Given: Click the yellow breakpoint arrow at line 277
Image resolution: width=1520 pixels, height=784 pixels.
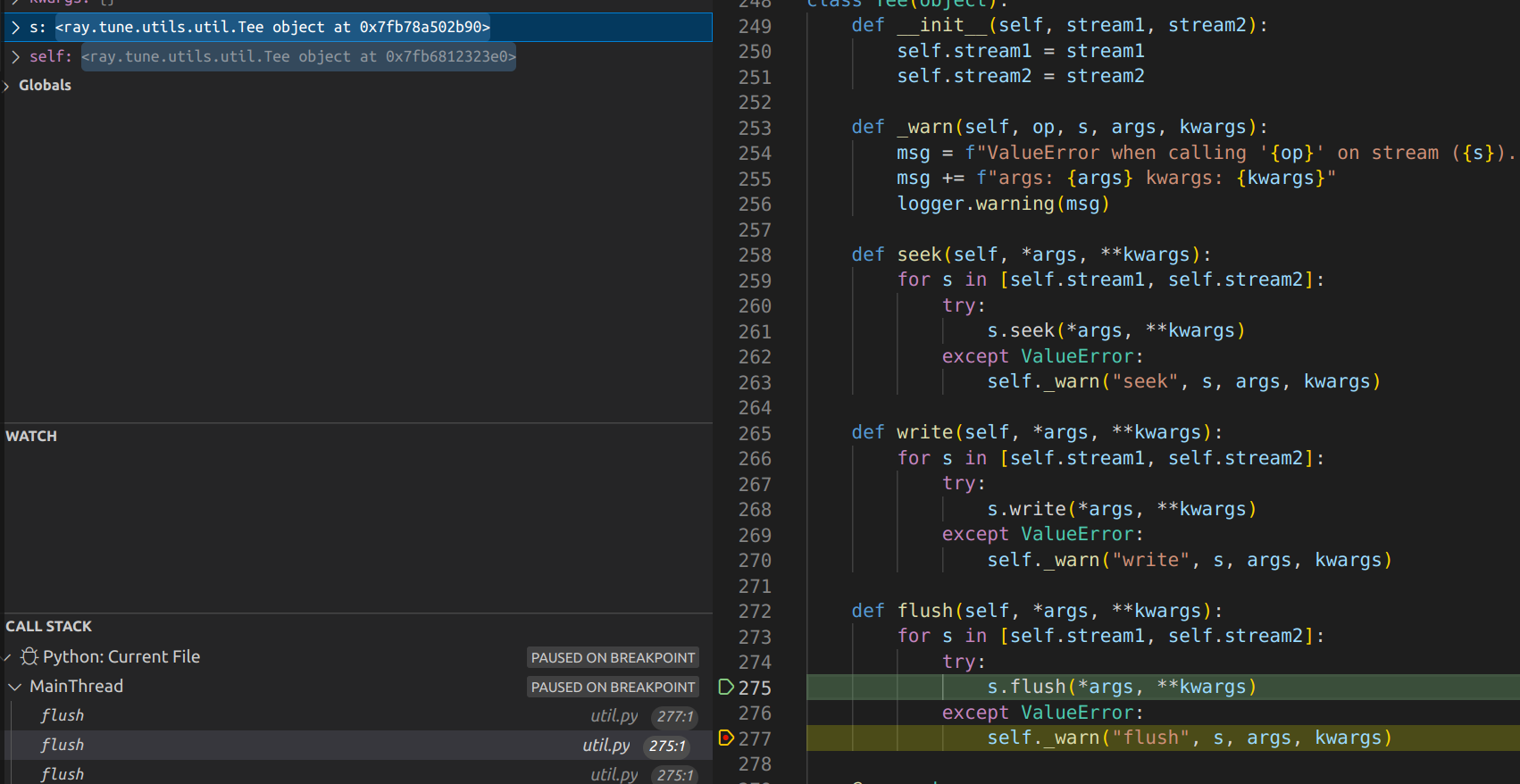Looking at the screenshot, I should coord(726,738).
